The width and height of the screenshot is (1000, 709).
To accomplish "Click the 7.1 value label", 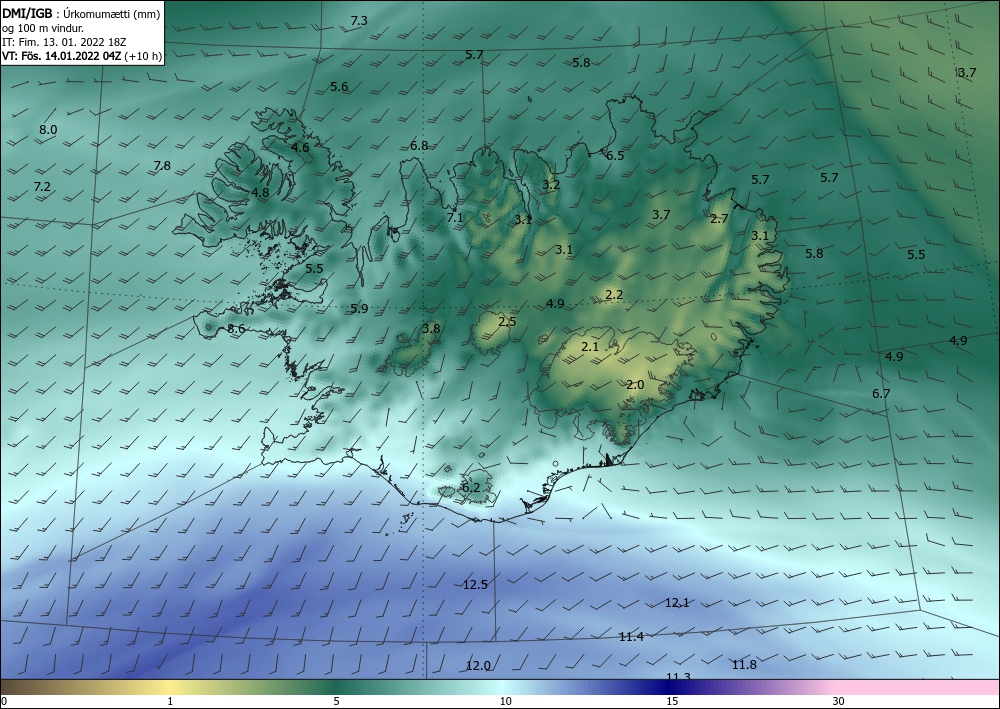I will click(455, 217).
